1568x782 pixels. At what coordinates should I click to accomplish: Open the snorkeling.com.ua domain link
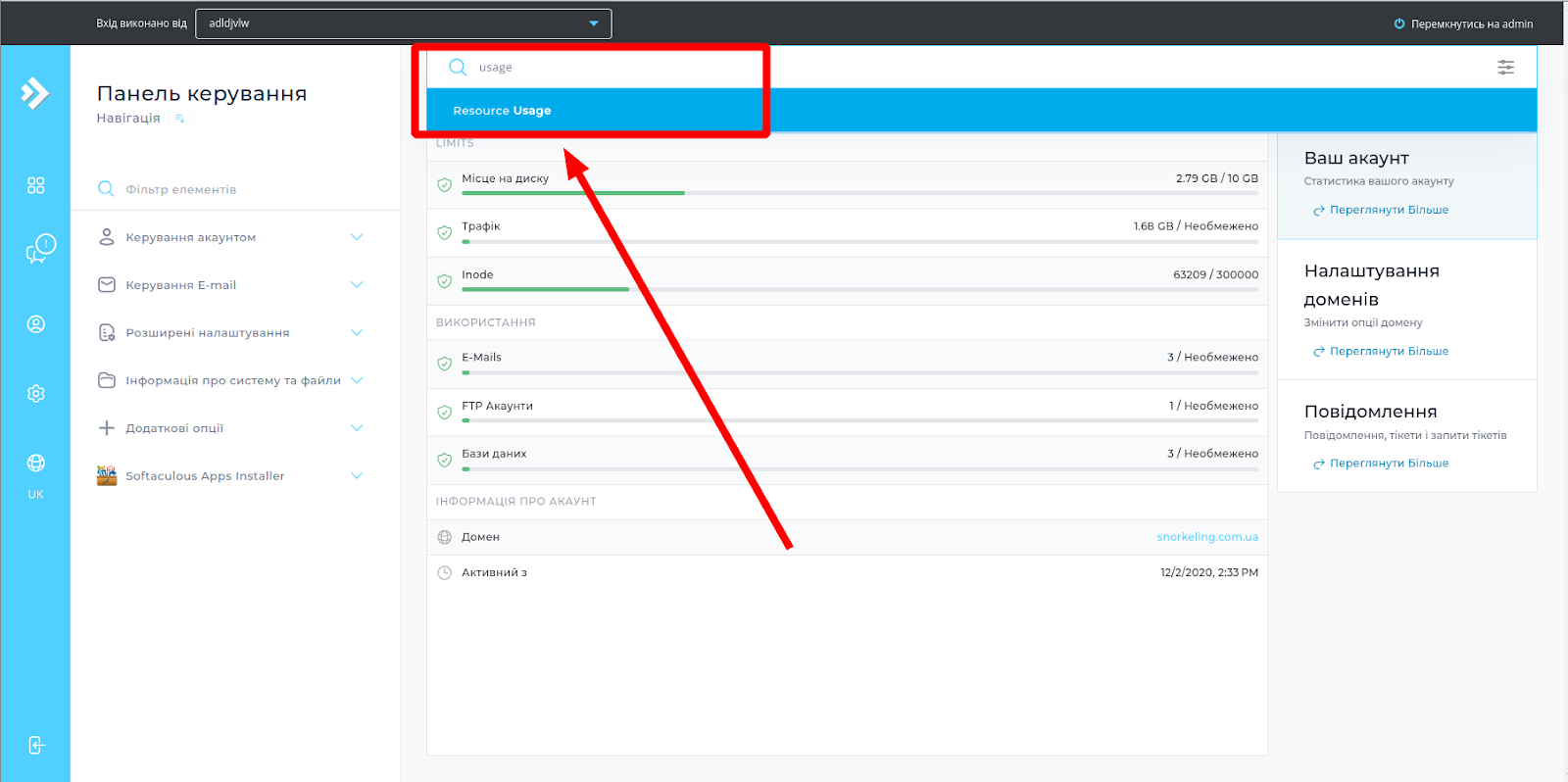pyautogui.click(x=1207, y=537)
